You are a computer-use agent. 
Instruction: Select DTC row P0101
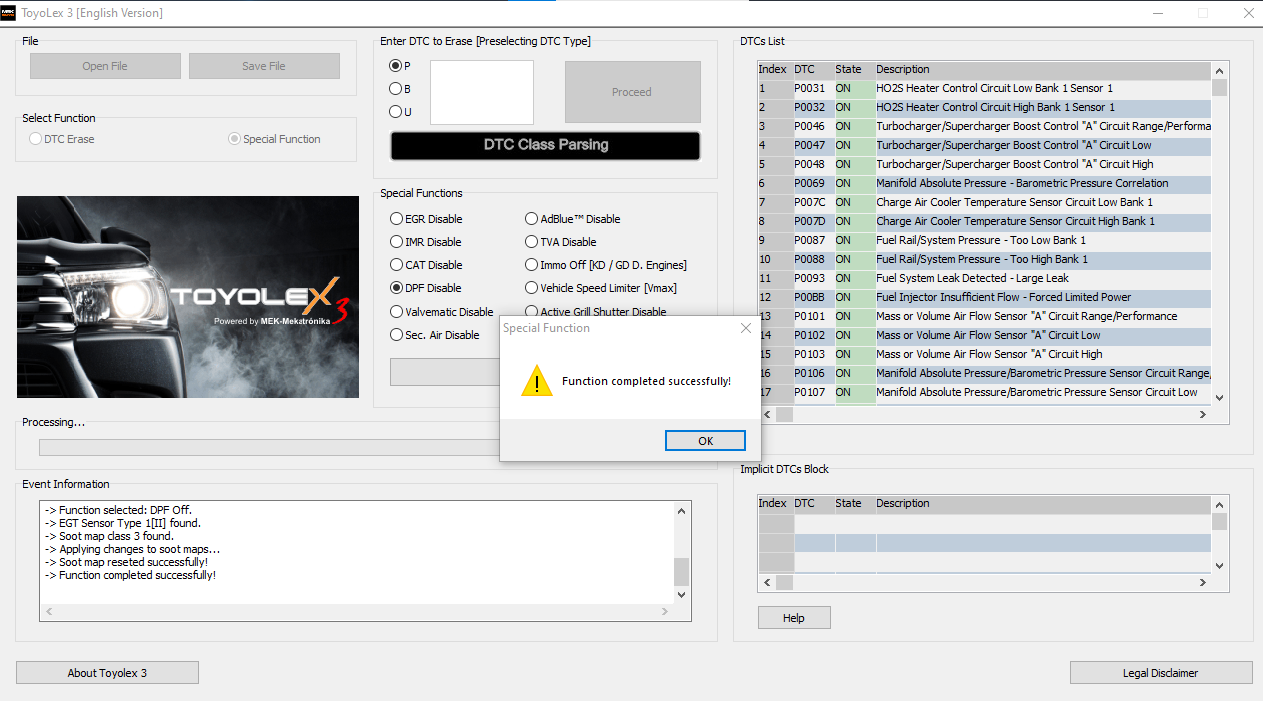tap(985, 316)
